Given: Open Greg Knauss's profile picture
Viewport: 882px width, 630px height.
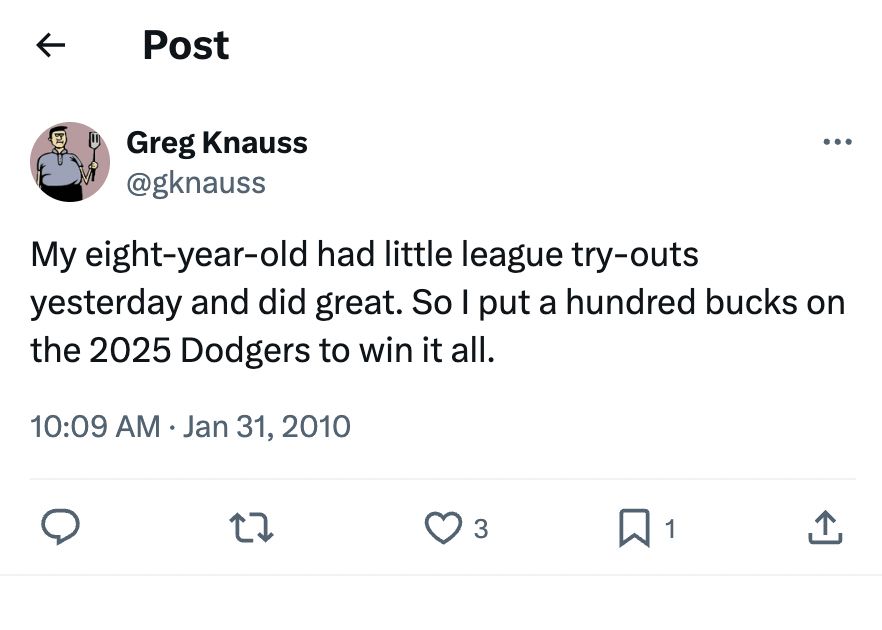Looking at the screenshot, I should pos(69,161).
